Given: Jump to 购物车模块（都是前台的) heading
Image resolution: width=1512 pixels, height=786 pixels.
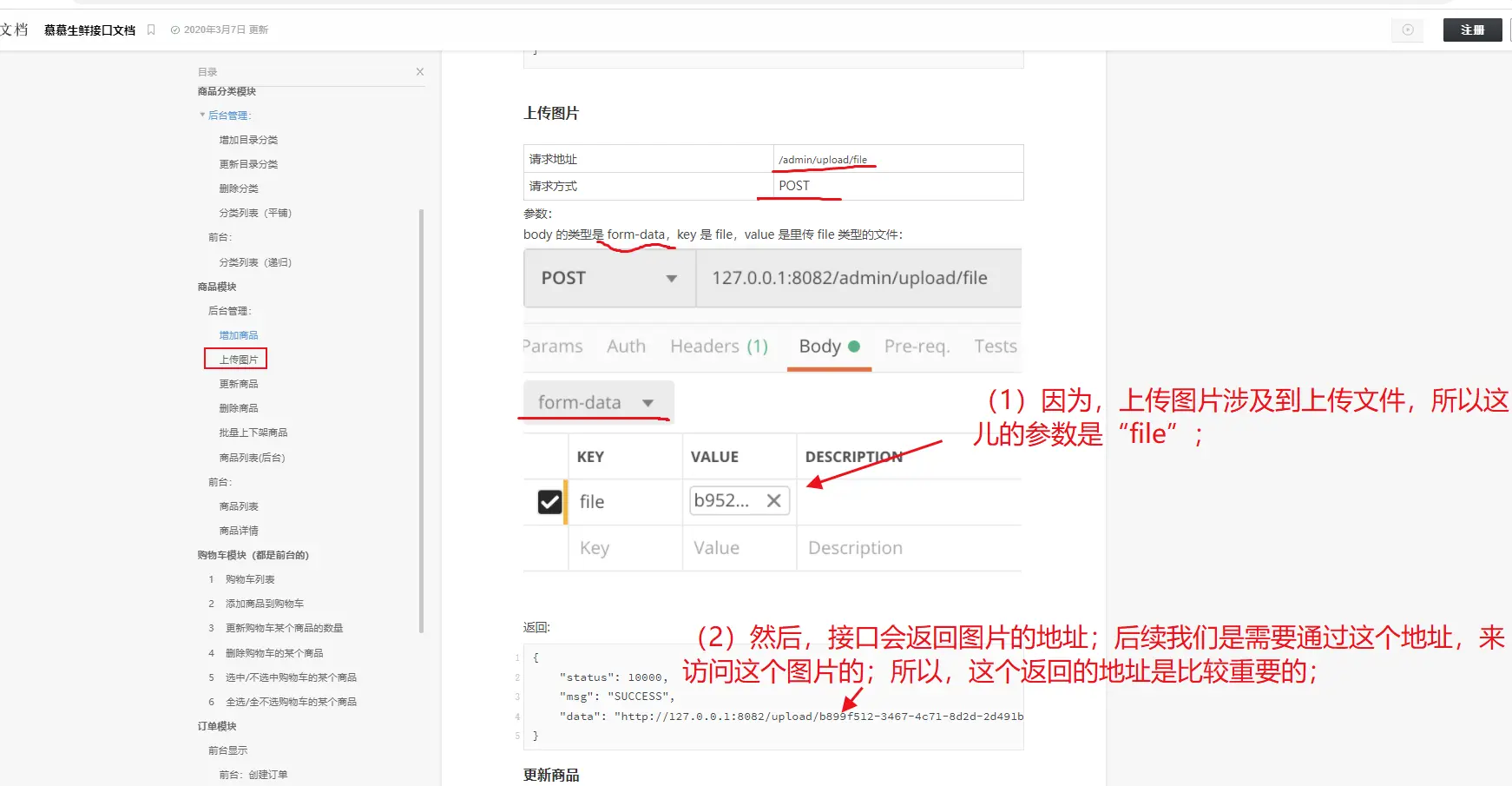Looking at the screenshot, I should click(253, 555).
